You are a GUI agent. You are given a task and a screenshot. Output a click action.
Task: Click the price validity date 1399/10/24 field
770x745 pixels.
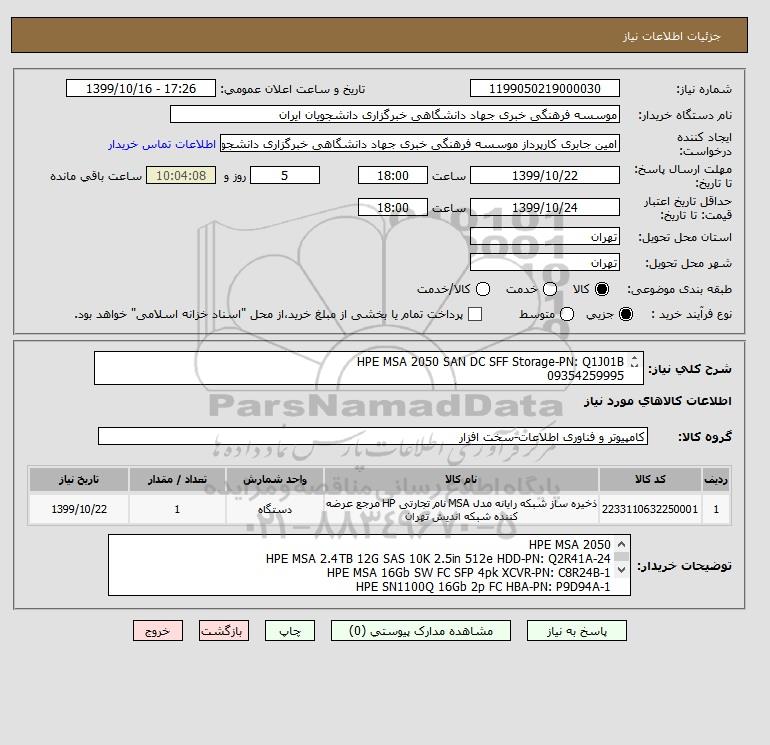pos(545,207)
